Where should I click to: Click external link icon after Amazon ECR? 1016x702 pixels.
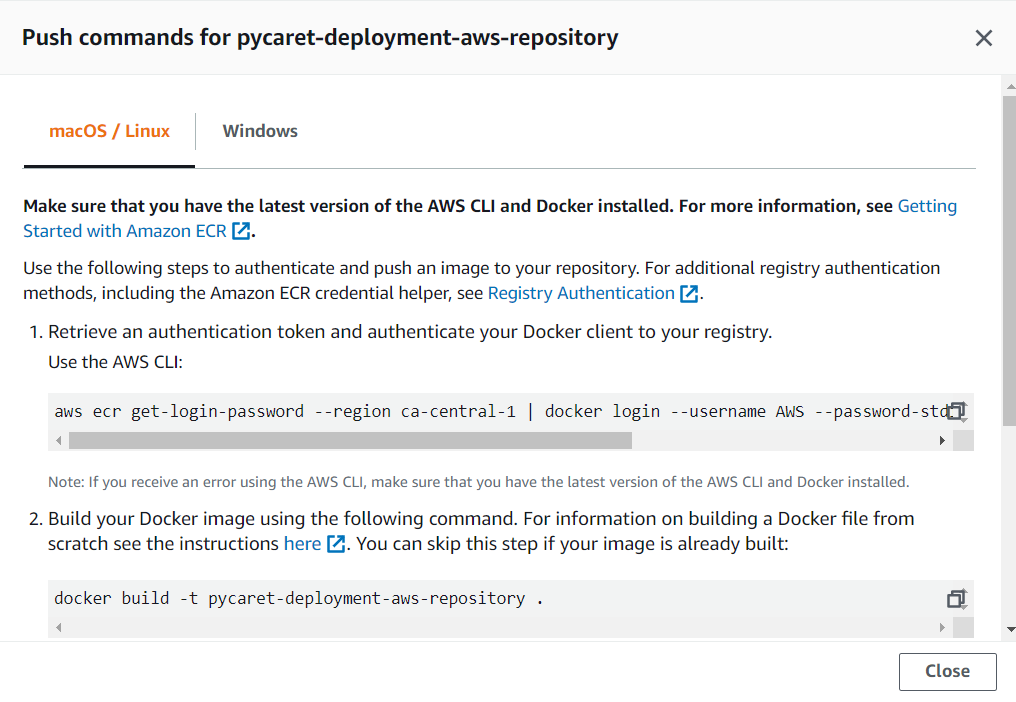click(x=241, y=231)
